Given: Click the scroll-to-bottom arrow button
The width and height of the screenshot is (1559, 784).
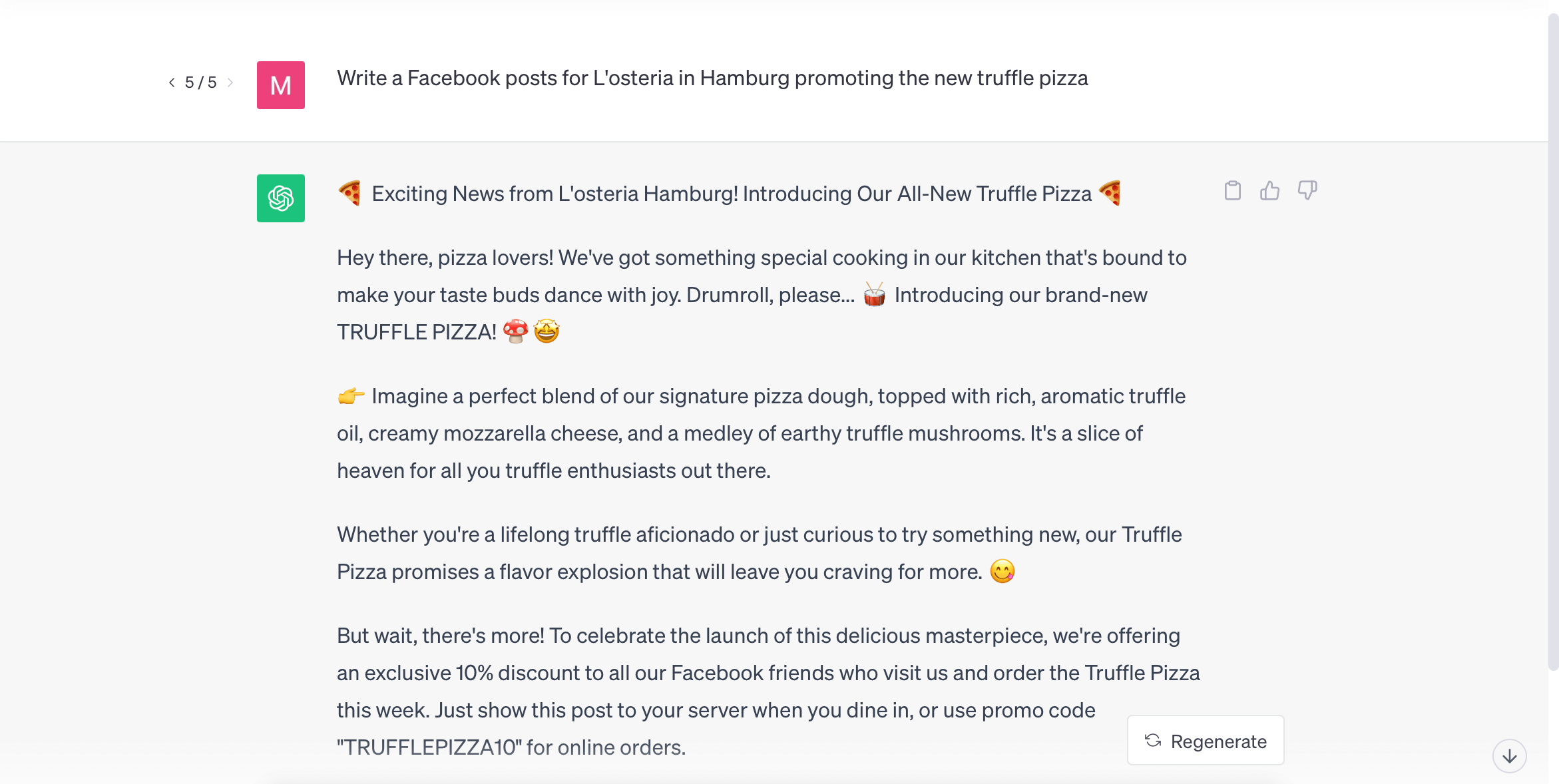Looking at the screenshot, I should point(1509,755).
